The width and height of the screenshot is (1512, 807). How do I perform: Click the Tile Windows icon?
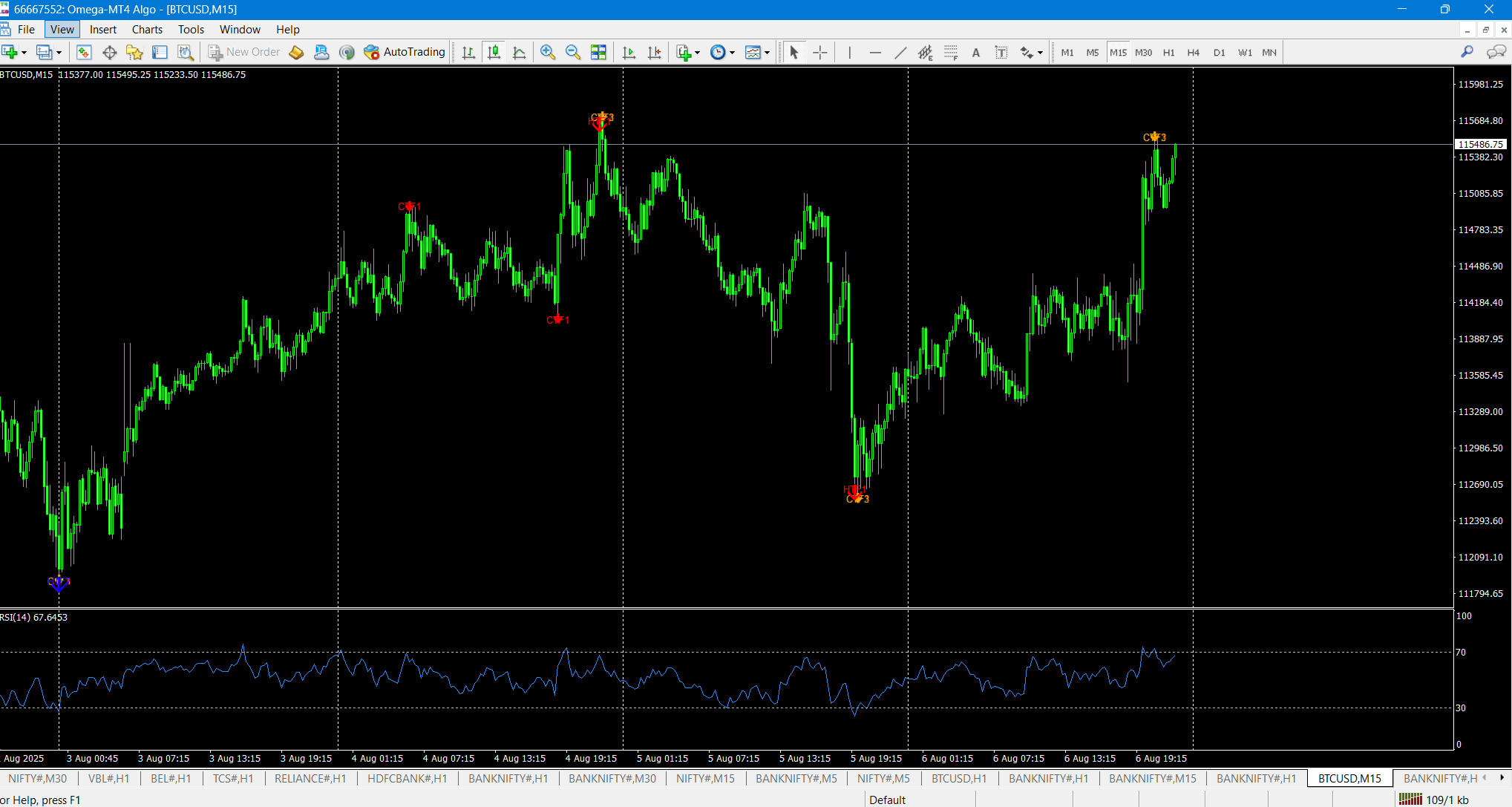(598, 52)
